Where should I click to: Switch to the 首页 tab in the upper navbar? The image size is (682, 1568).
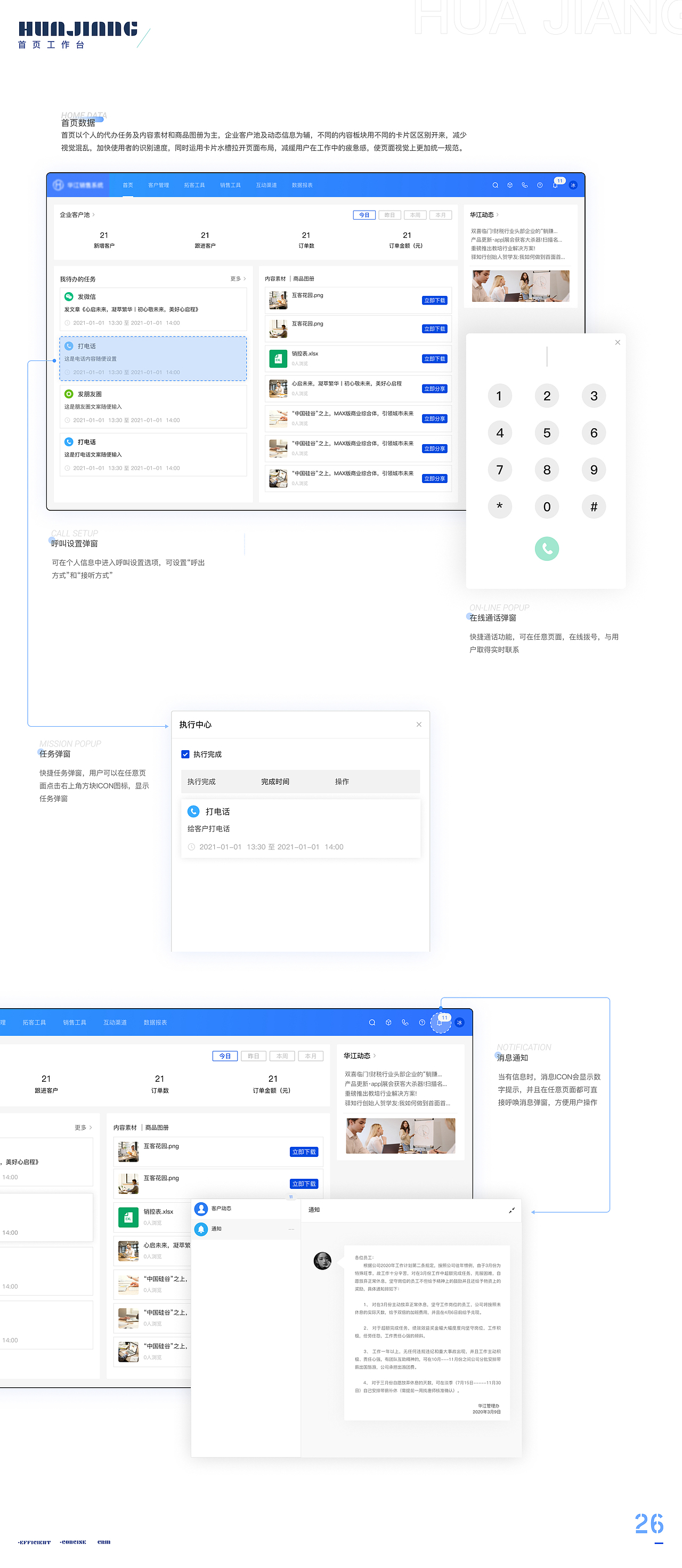coord(128,185)
